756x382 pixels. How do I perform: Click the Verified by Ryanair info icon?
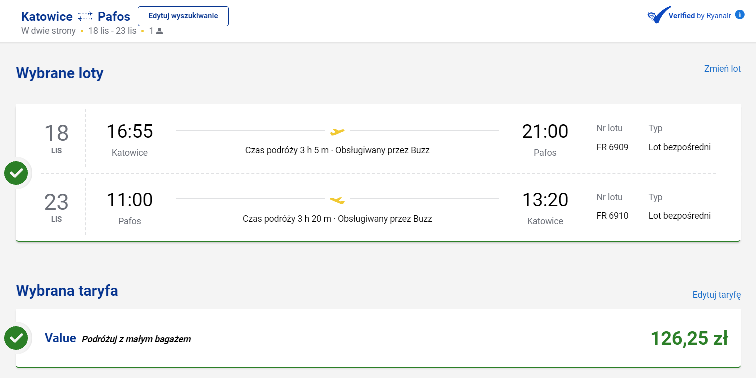coord(740,15)
